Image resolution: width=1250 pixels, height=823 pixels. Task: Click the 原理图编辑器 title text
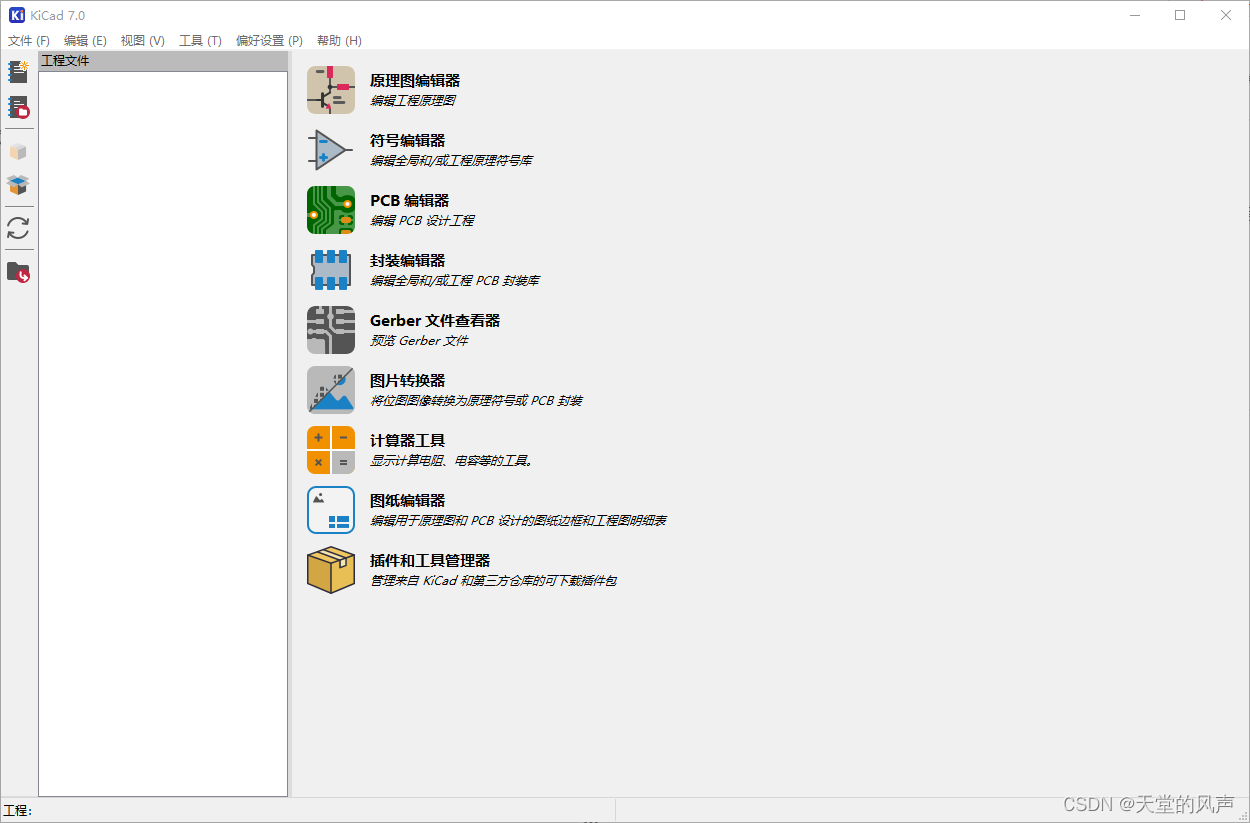coord(415,81)
